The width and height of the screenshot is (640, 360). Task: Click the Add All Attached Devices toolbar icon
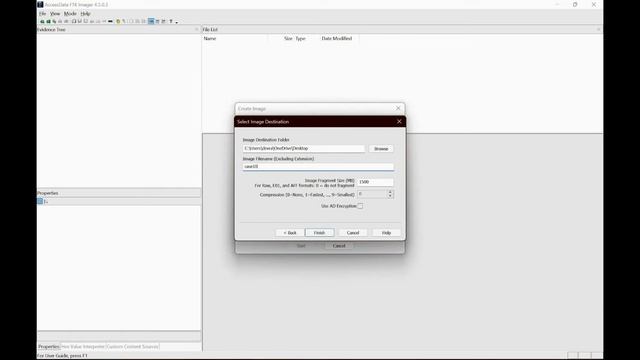[x=49, y=21]
